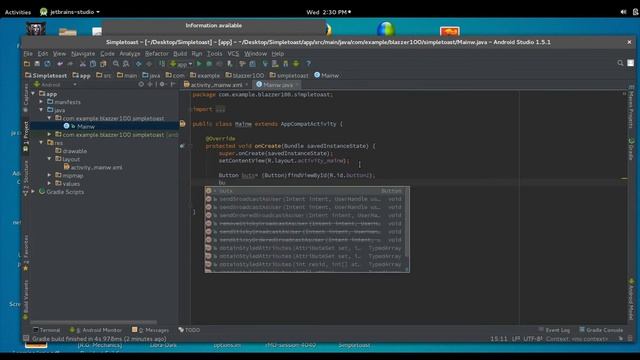Open the File menu
The width and height of the screenshot is (640, 360).
(x=28, y=53)
